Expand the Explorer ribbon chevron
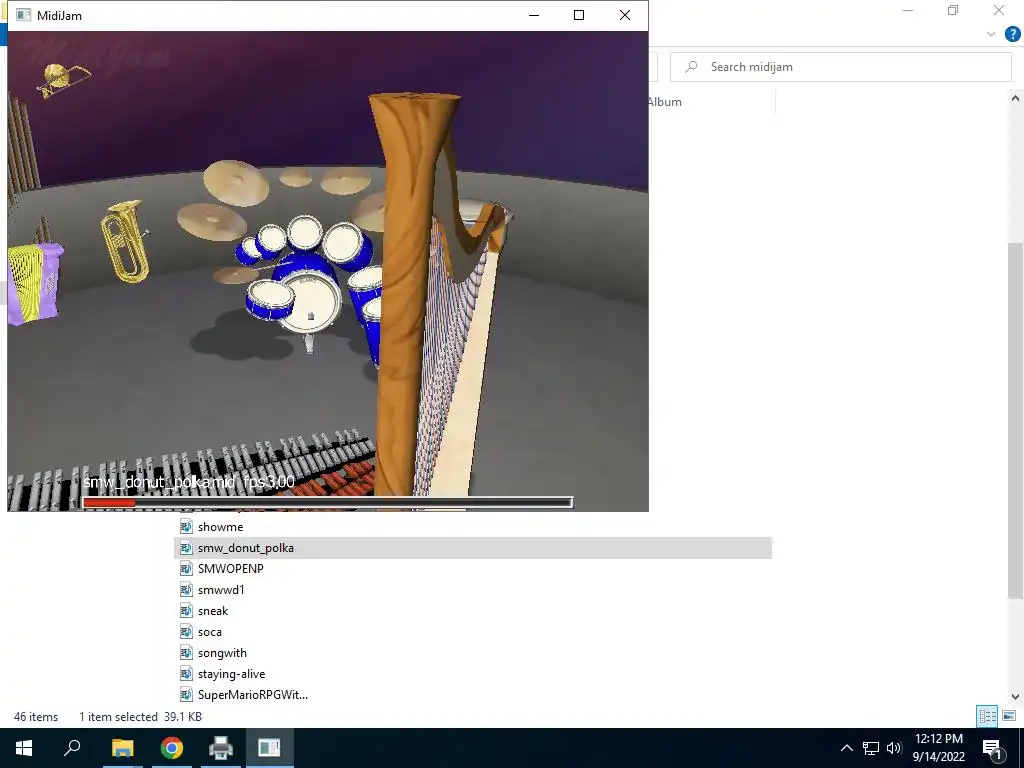 pos(991,34)
